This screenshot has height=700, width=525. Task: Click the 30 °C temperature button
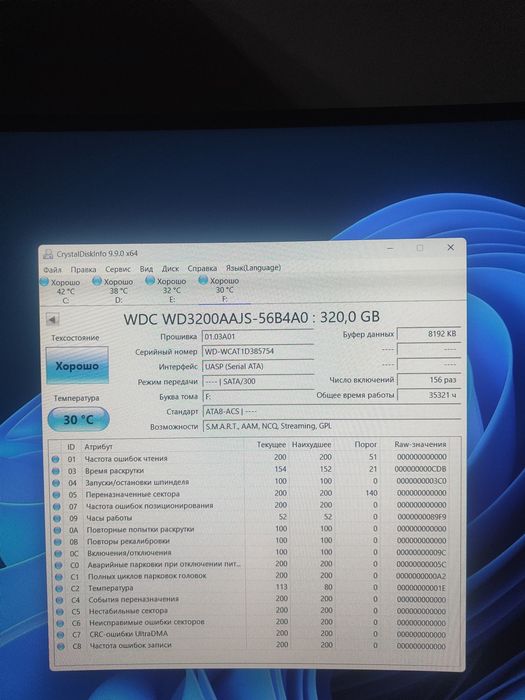pyautogui.click(x=78, y=420)
